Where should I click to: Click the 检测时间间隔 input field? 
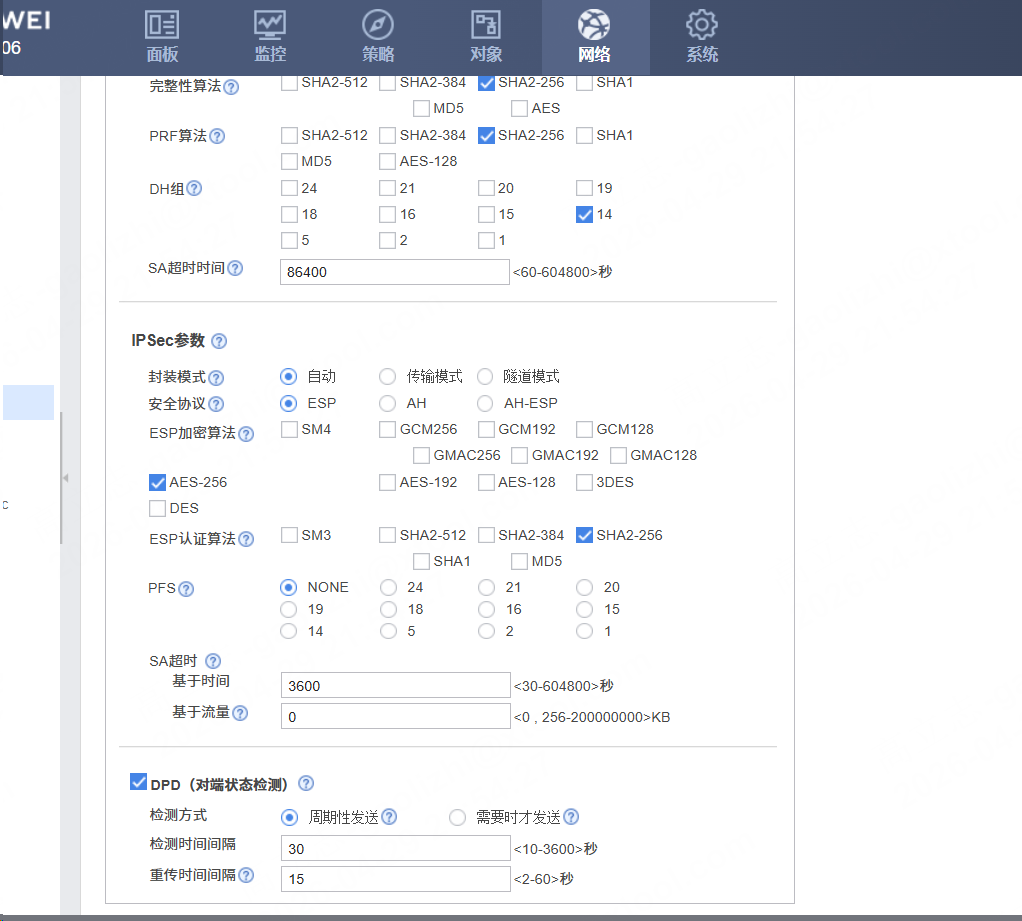click(395, 849)
